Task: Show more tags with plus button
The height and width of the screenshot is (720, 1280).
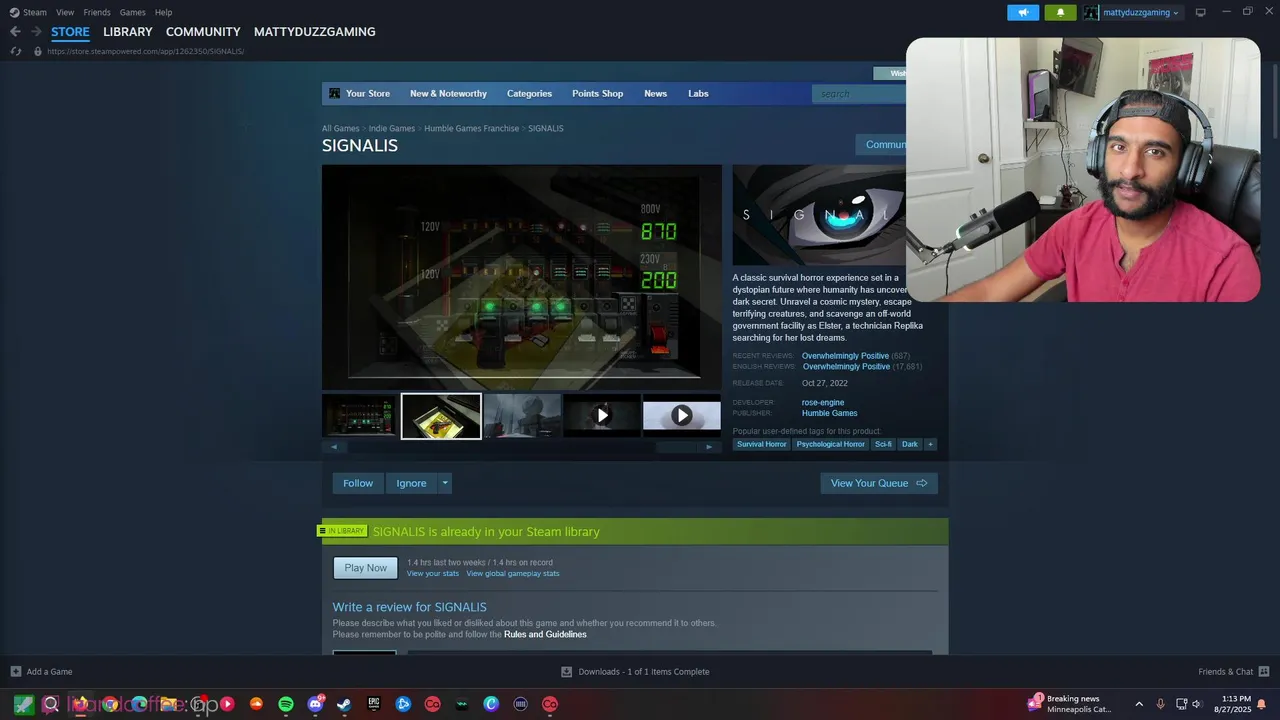Action: [930, 444]
